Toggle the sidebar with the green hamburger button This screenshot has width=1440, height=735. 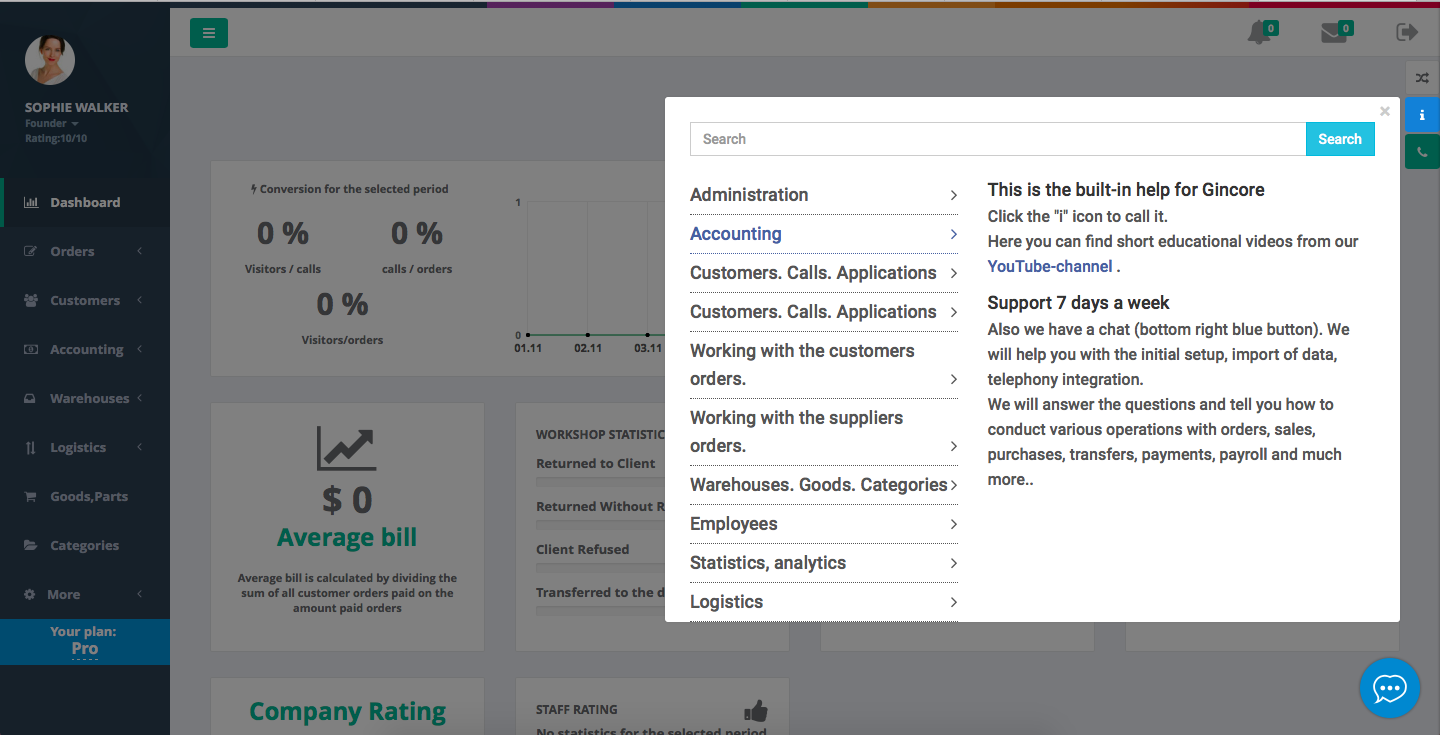click(209, 33)
